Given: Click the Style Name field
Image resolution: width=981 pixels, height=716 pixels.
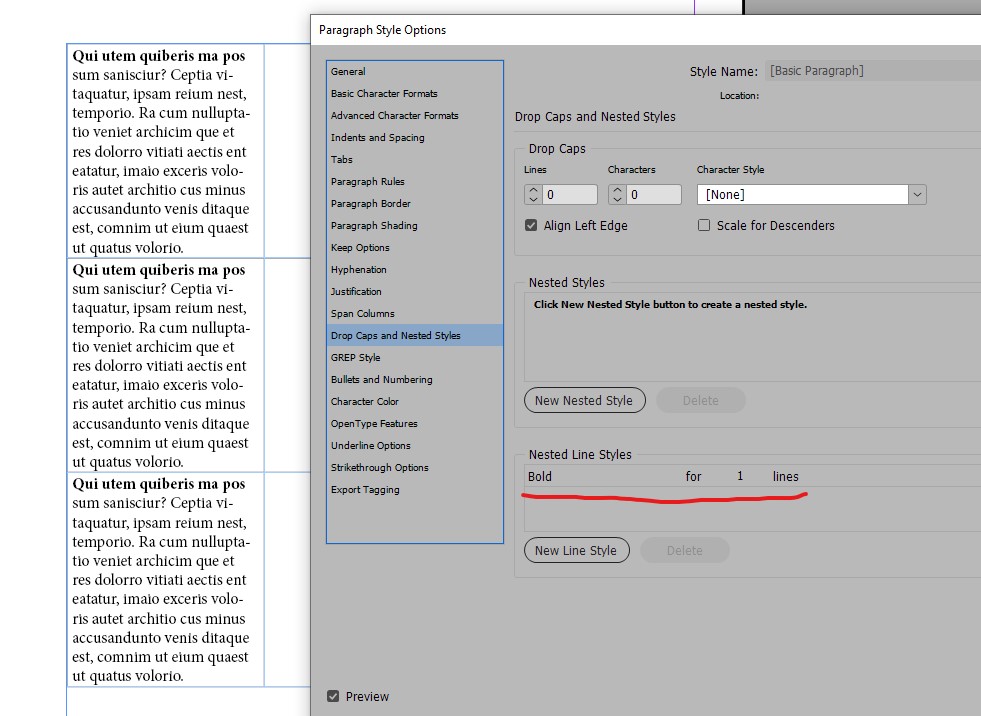Looking at the screenshot, I should point(873,71).
